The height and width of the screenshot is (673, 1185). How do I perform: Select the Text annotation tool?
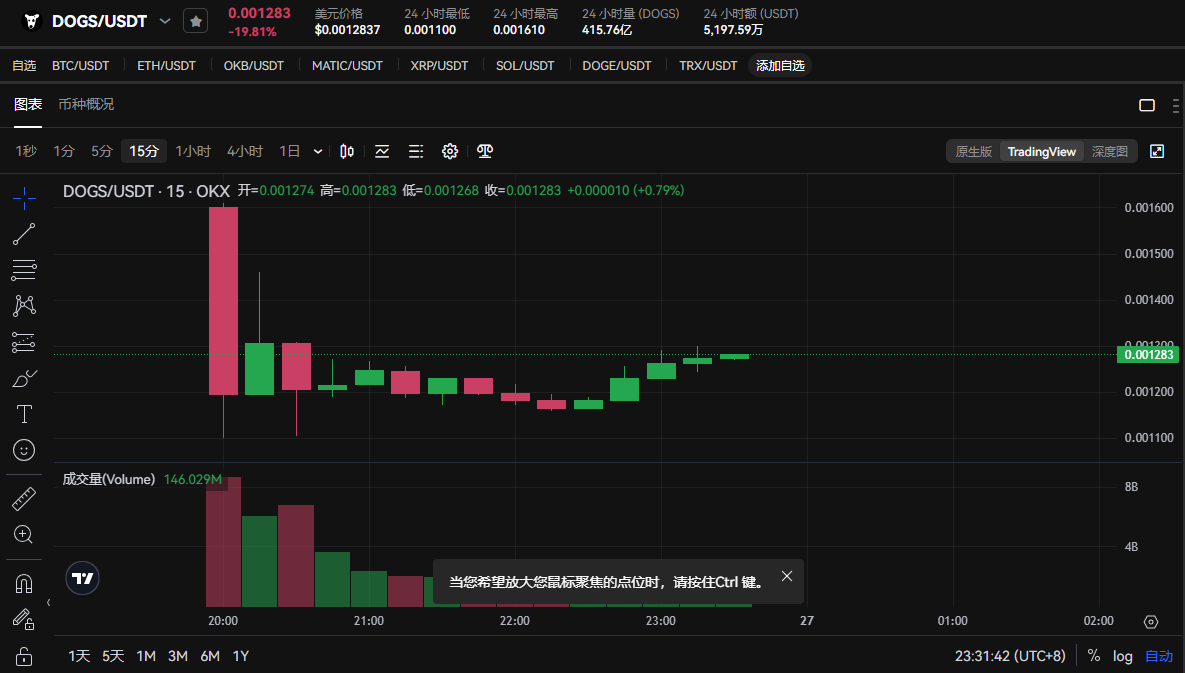(x=24, y=414)
